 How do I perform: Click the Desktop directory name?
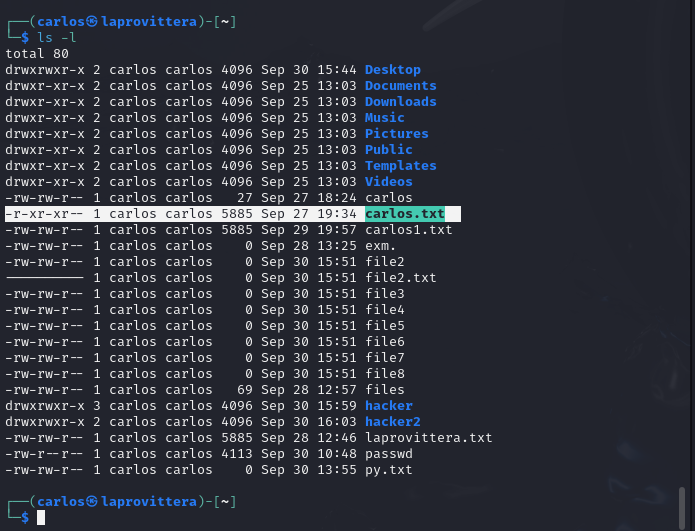point(393,70)
